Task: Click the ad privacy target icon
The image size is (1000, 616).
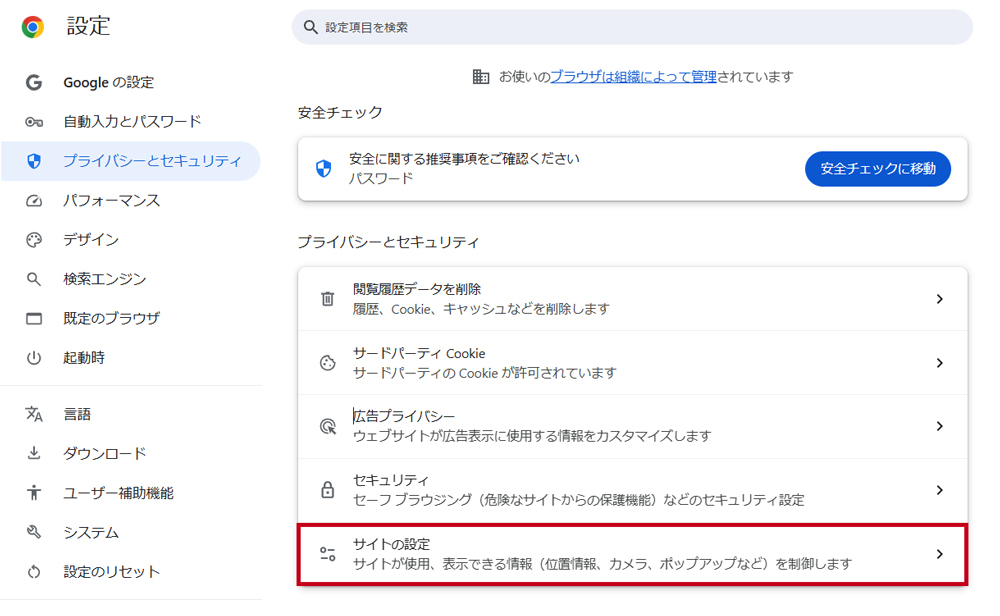Action: 328,427
